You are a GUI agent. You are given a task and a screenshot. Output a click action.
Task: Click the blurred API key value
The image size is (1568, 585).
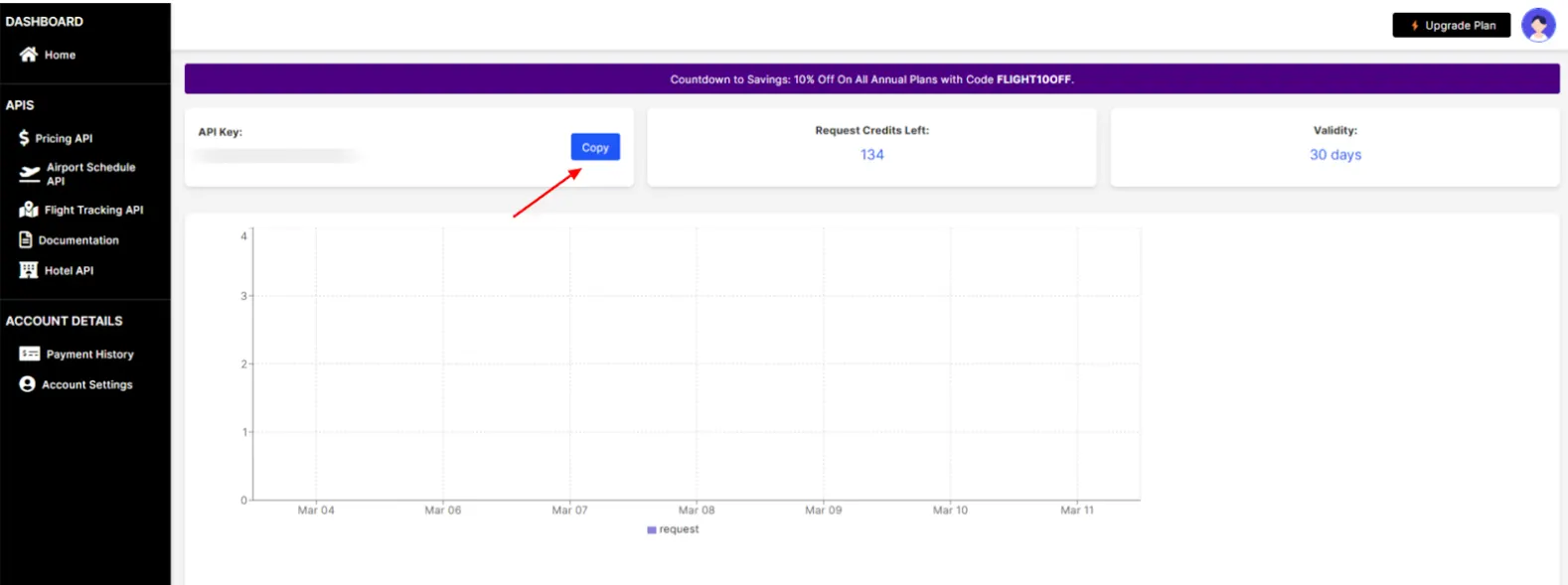point(278,156)
